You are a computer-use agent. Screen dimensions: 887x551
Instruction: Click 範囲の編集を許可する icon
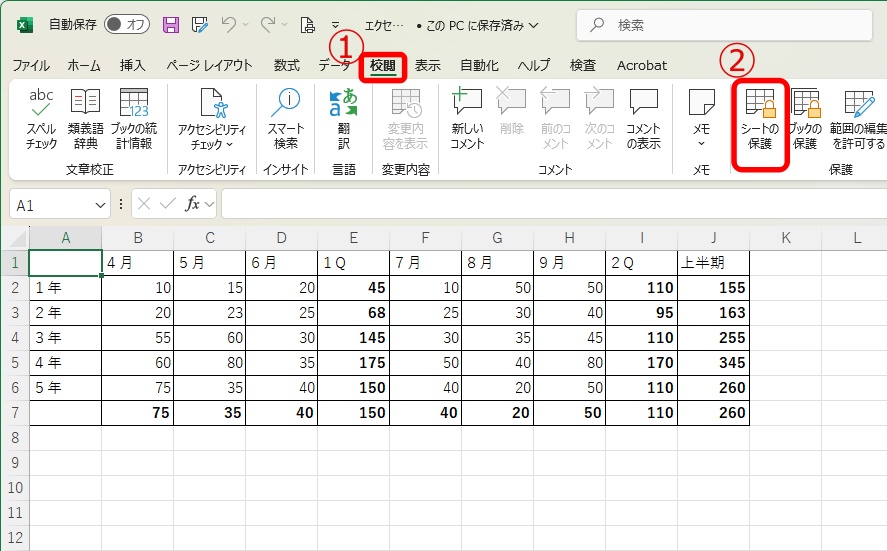pos(858,118)
